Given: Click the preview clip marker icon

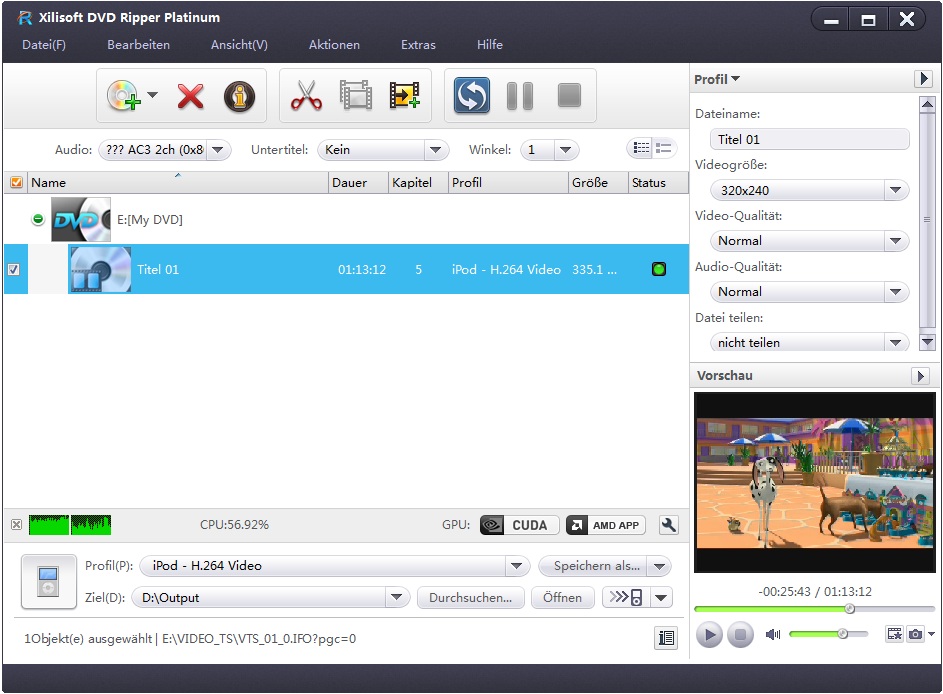Looking at the screenshot, I should [x=894, y=633].
